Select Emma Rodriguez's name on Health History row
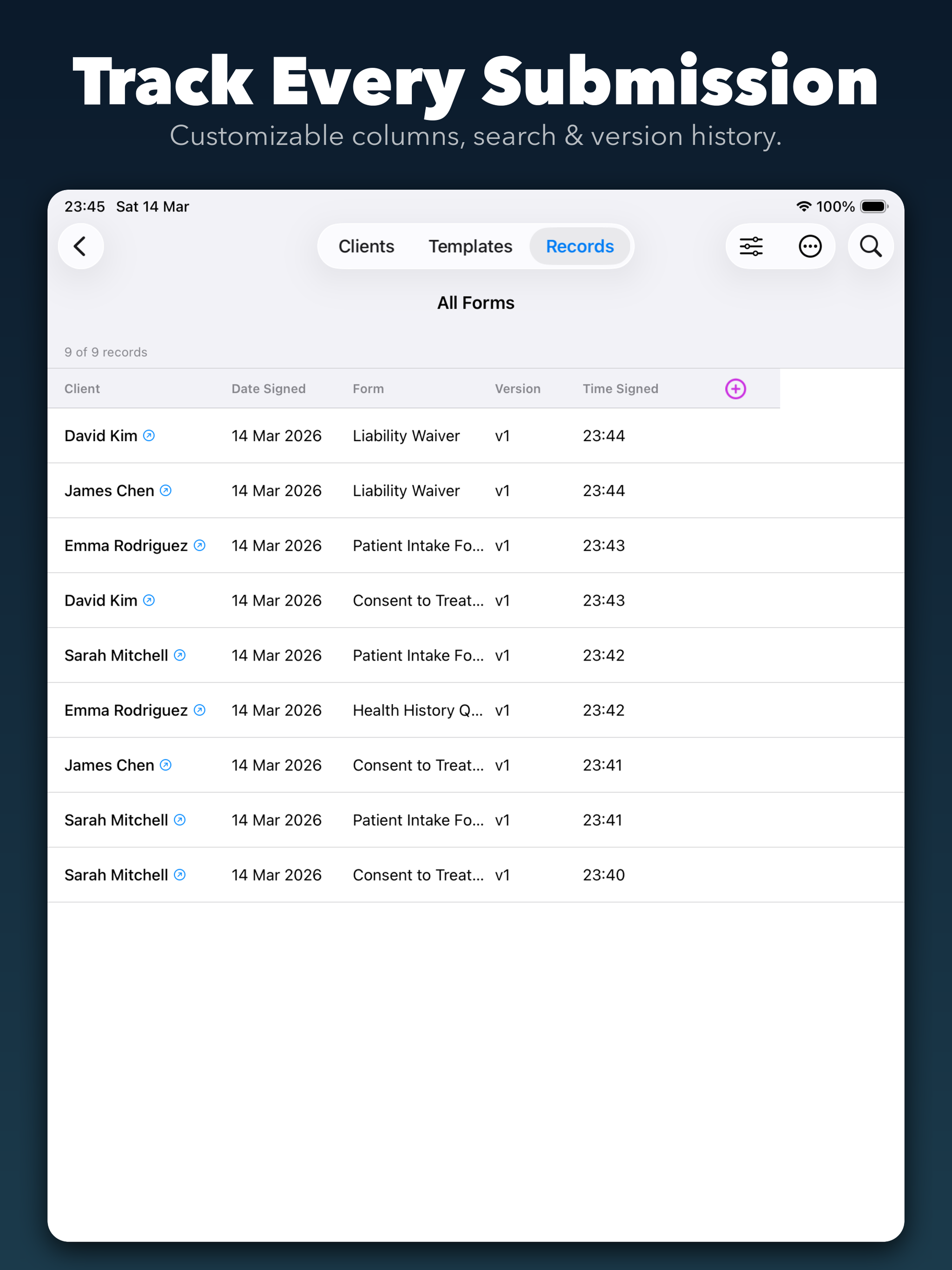952x1270 pixels. 126,710
